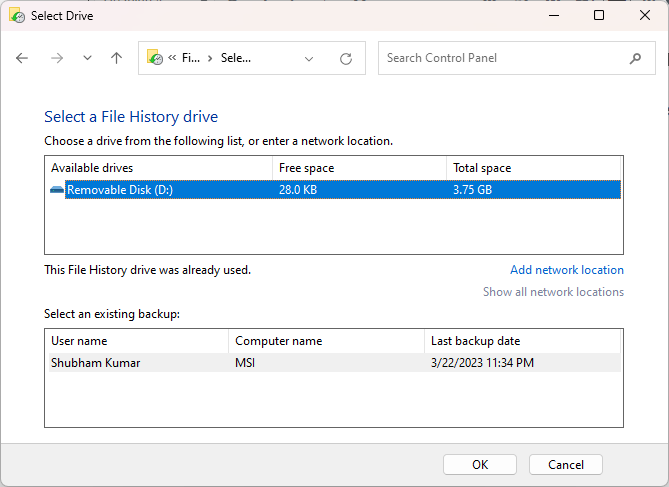Screen dimensions: 669x487
Task: Select the Shubham Kumar backup entry
Action: 96,363
